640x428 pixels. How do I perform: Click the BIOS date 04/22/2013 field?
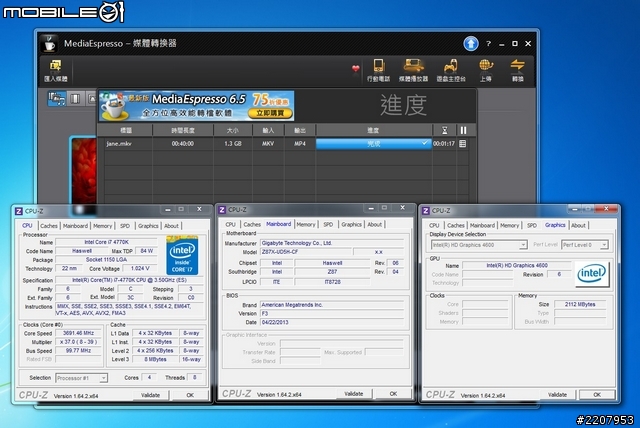click(x=331, y=322)
